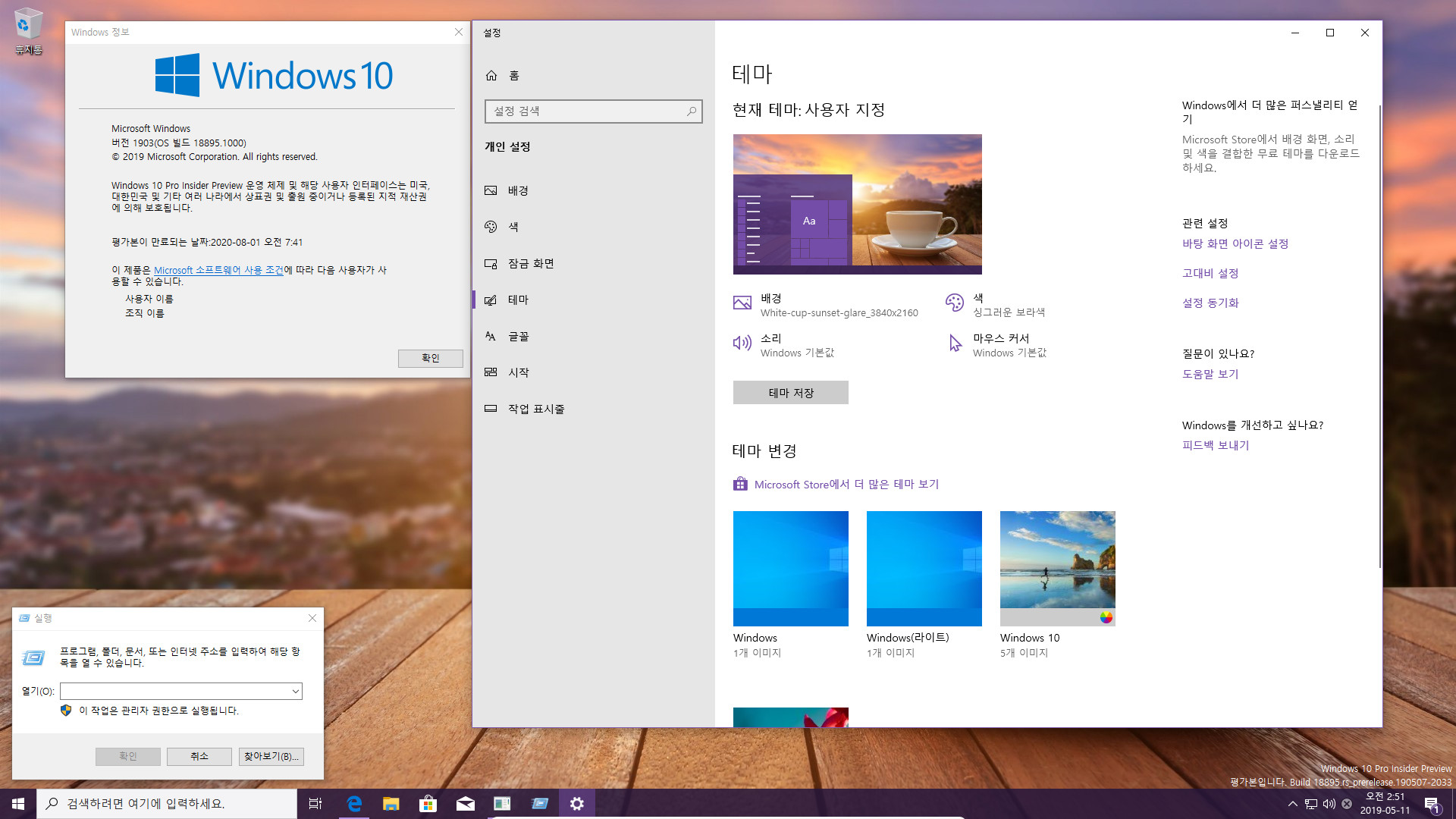Viewport: 1456px width, 819px height.
Task: Click the volume icon in system tray
Action: [x=1329, y=804]
